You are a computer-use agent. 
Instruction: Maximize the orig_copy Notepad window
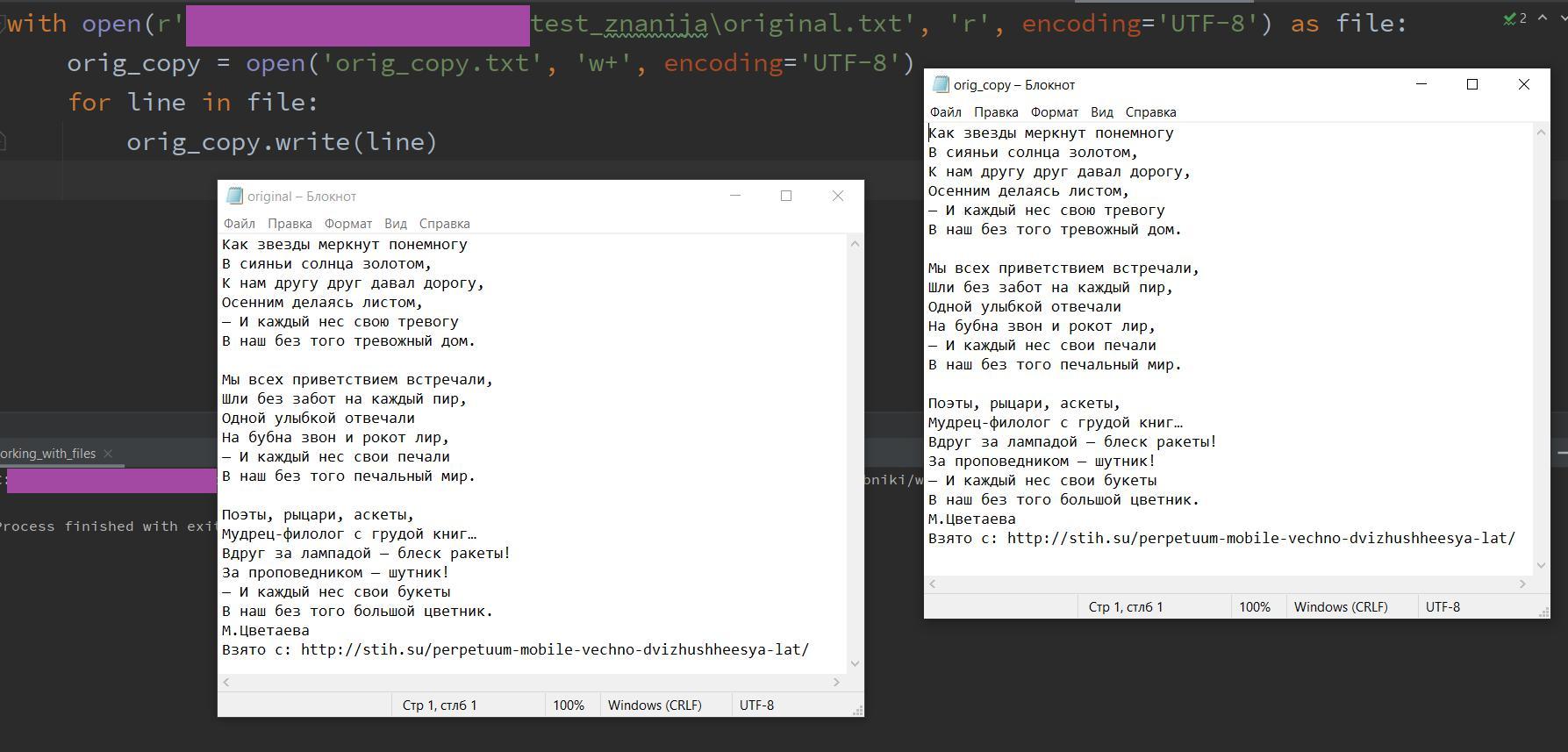click(1472, 84)
